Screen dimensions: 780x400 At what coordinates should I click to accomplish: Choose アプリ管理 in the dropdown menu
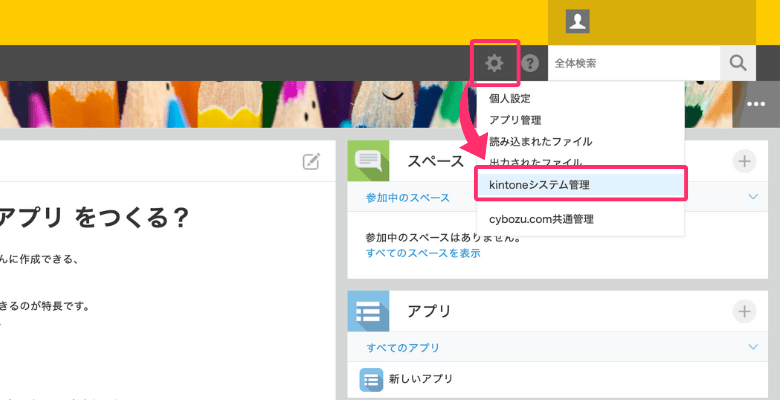click(x=515, y=120)
